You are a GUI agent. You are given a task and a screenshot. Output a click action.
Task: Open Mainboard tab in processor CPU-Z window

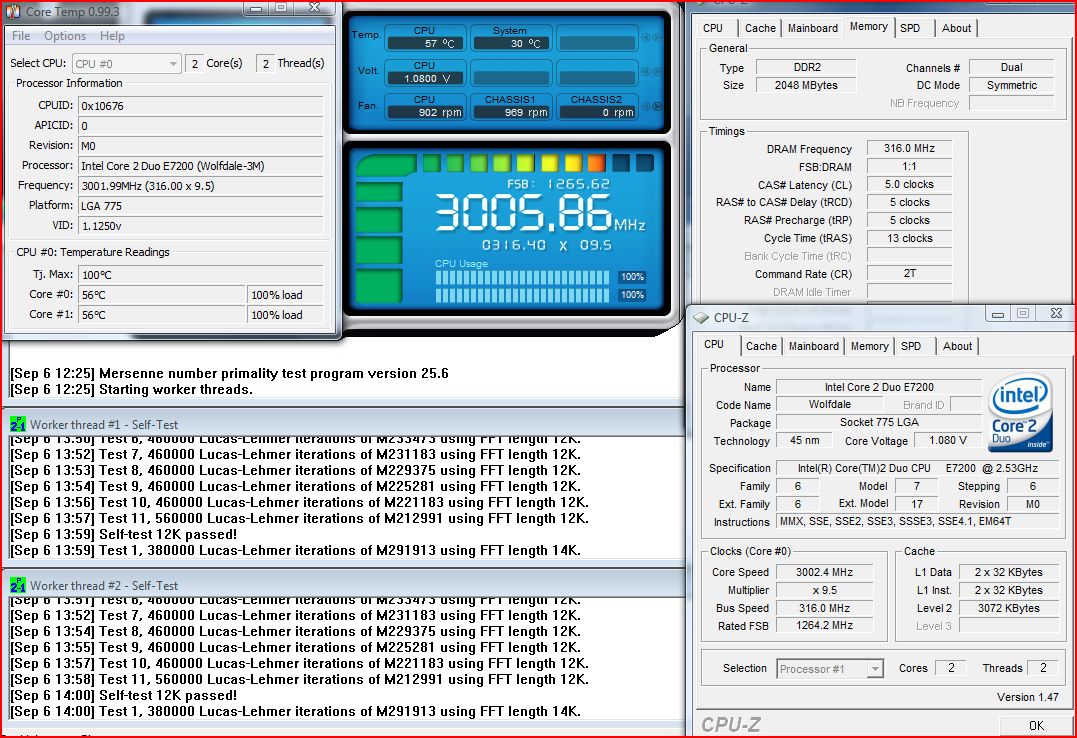tap(814, 346)
